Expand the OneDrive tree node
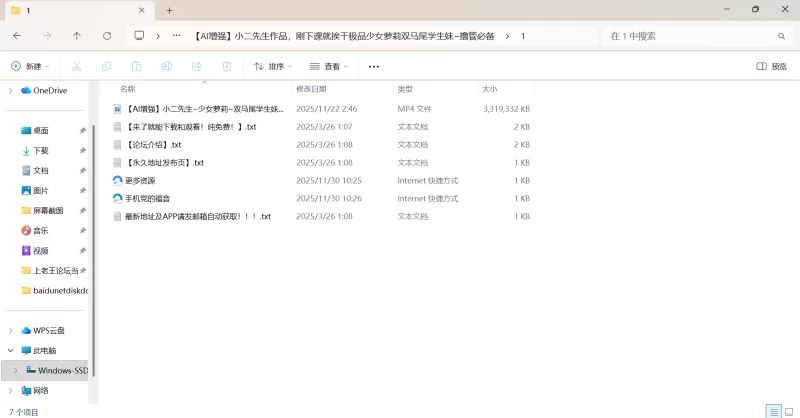800x418 pixels. click(11, 90)
